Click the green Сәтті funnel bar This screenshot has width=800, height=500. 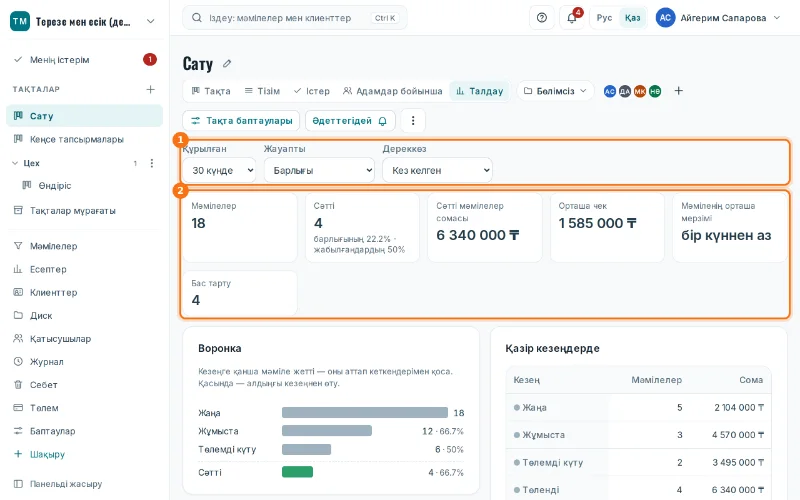point(297,472)
